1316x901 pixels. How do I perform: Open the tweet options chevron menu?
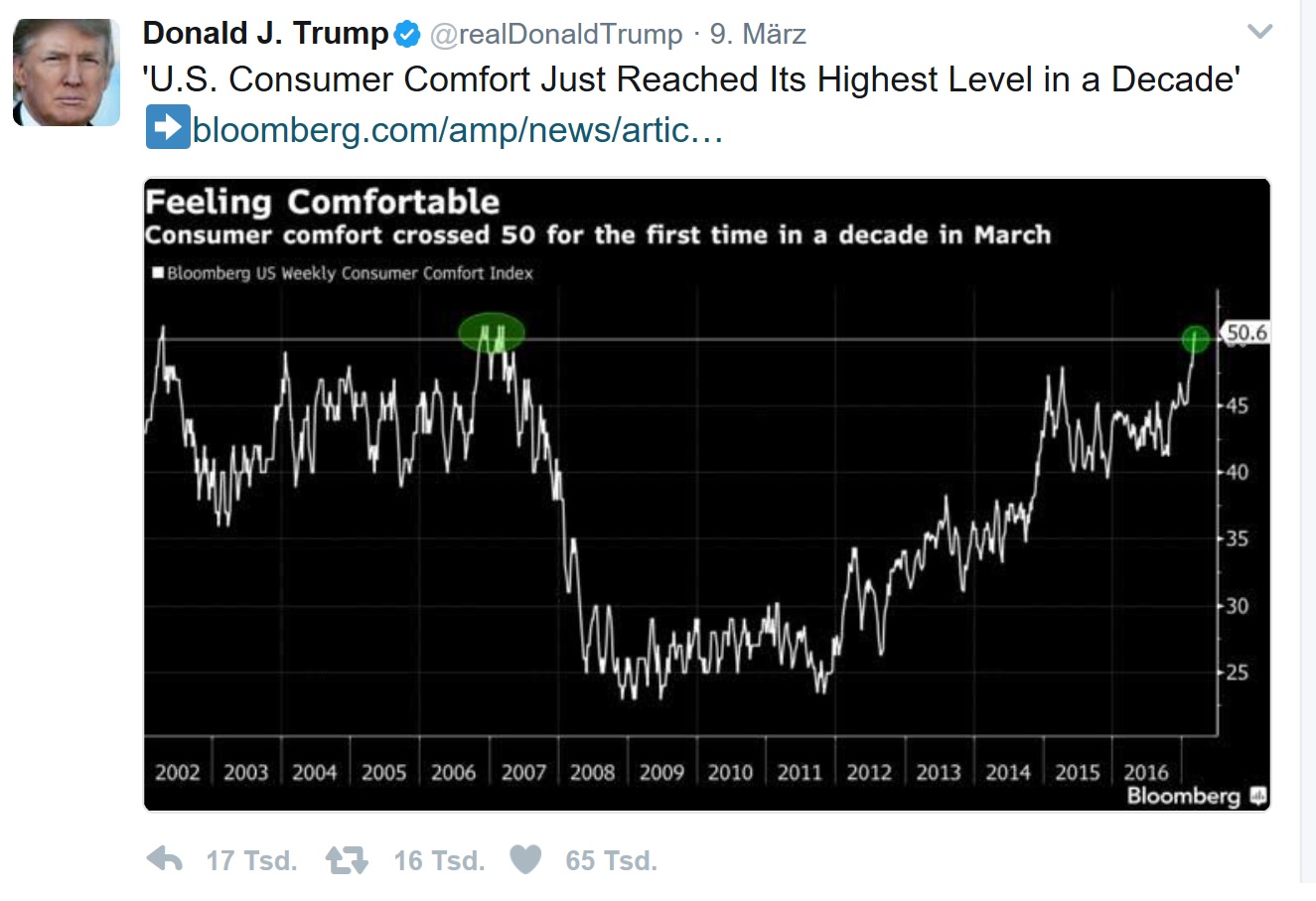(1259, 32)
